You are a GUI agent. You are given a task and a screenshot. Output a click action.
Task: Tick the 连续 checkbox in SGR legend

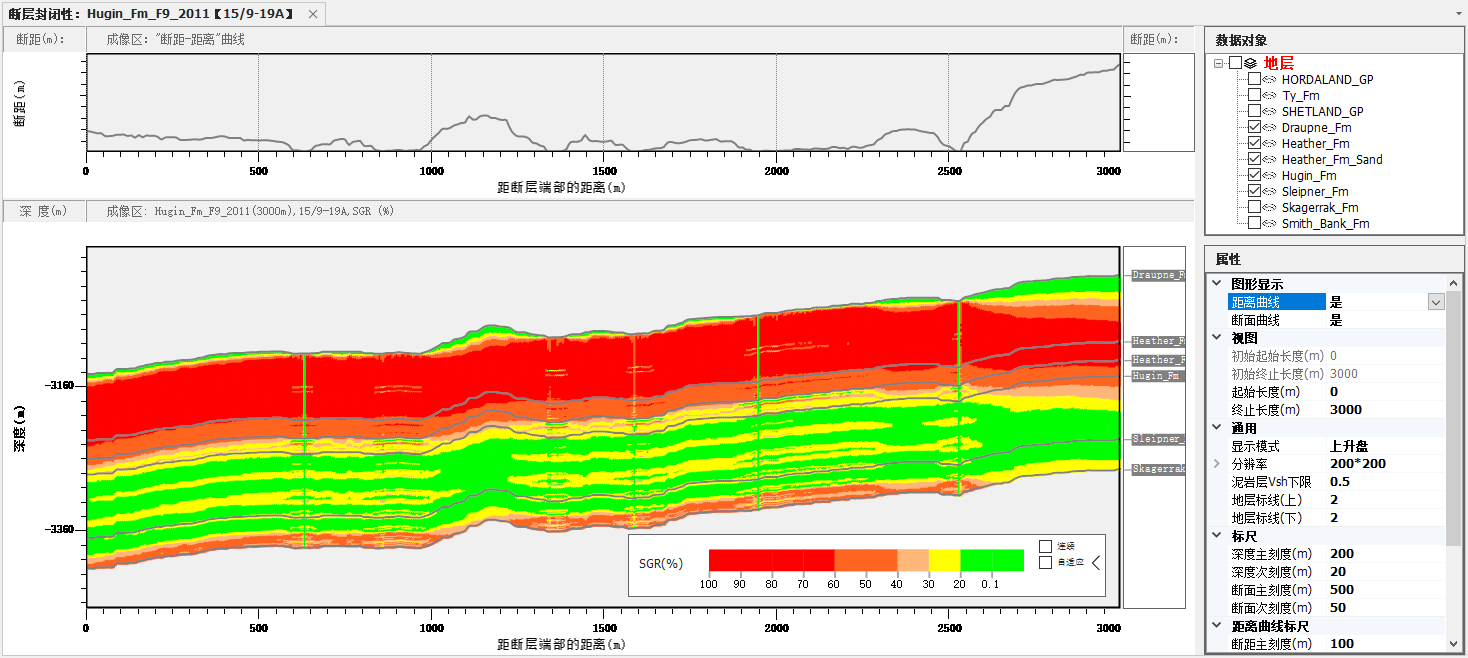(x=1046, y=546)
